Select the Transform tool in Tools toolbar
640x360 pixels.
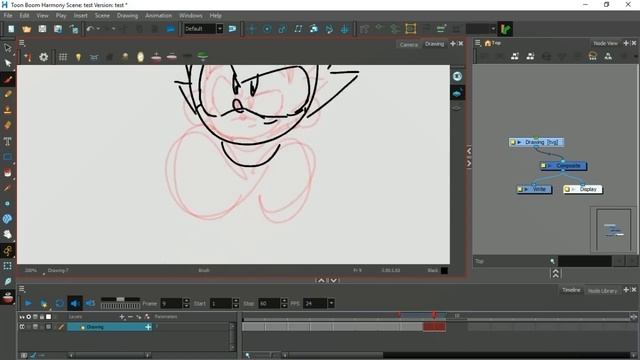click(8, 48)
